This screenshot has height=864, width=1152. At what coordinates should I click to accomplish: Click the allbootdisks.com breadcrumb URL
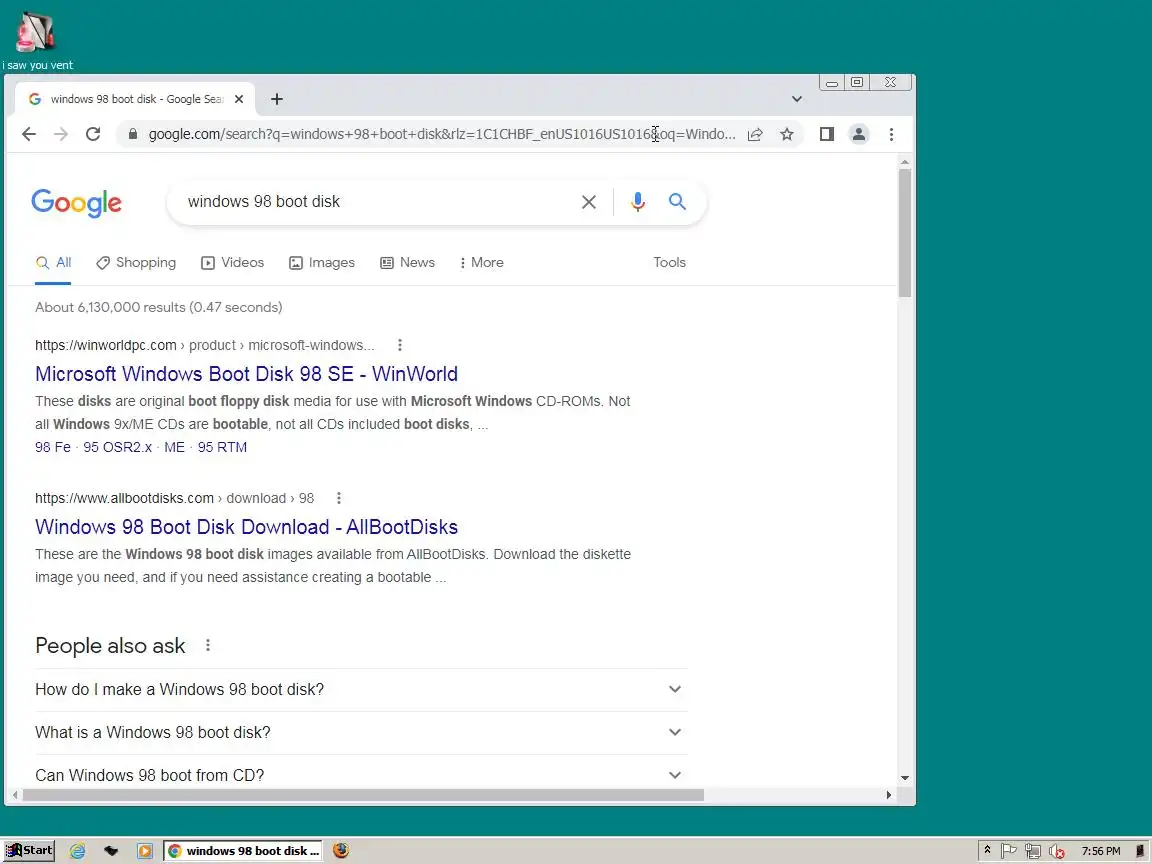(x=174, y=498)
